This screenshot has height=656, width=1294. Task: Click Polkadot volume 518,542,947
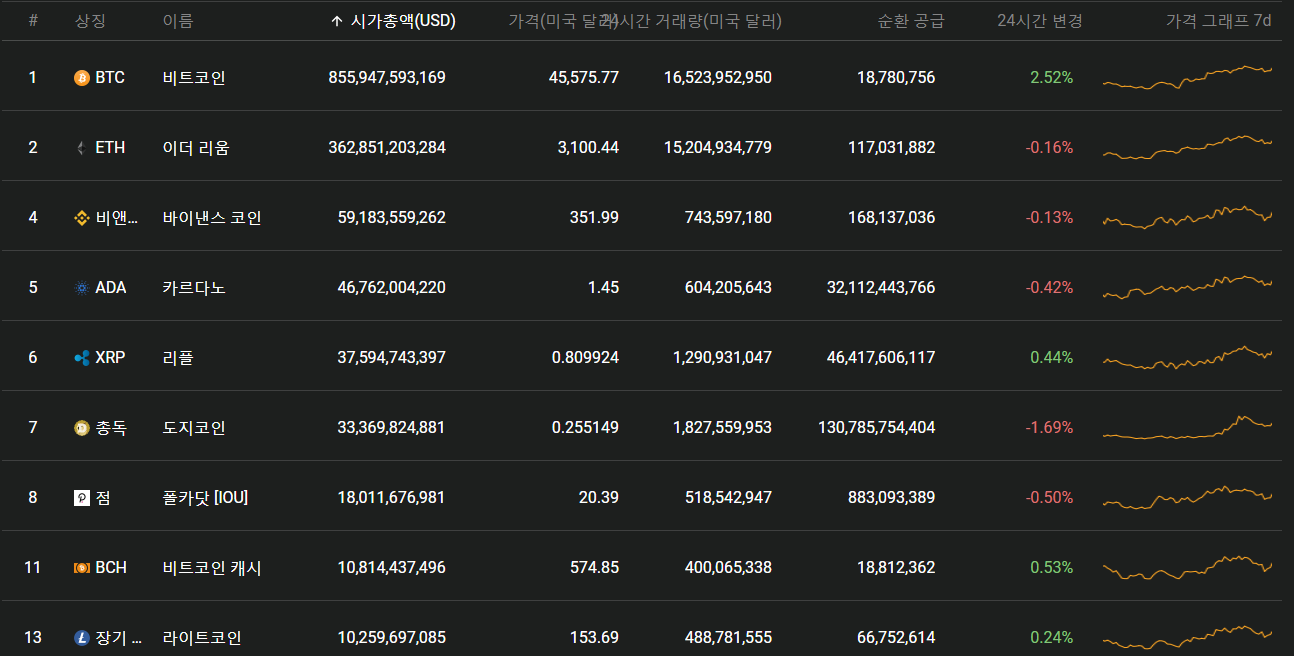pos(729,497)
